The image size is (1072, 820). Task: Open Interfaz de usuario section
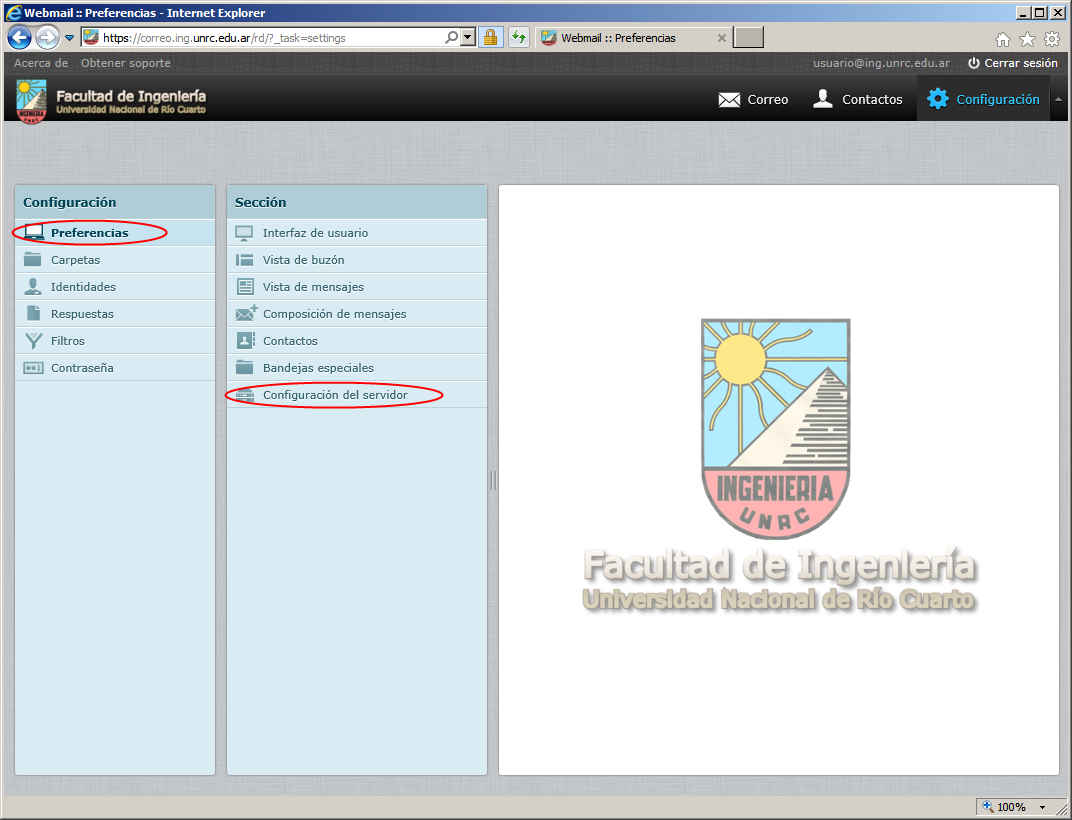(x=357, y=233)
